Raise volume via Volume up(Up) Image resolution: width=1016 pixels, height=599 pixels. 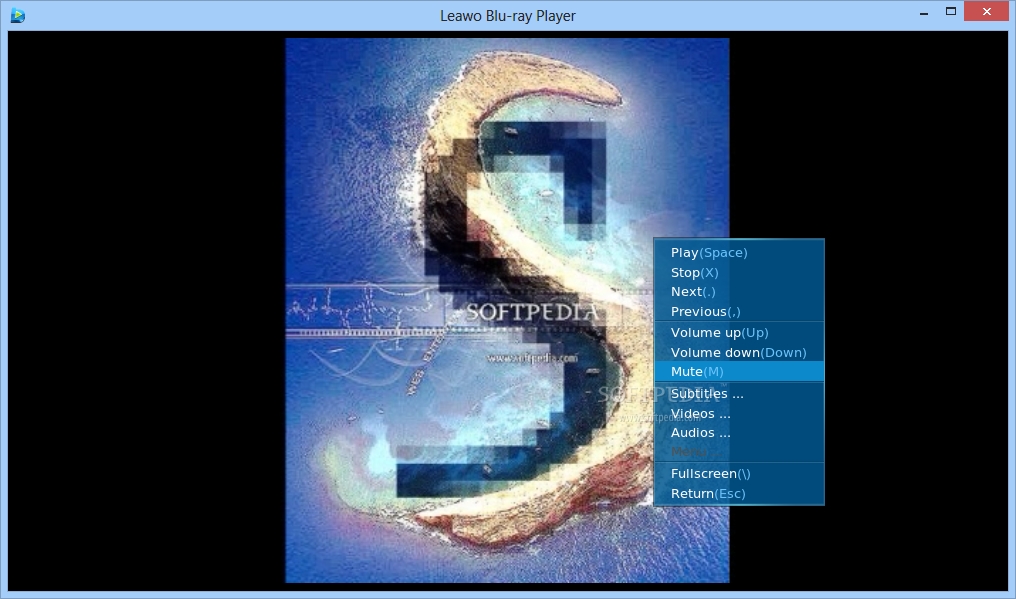739,333
